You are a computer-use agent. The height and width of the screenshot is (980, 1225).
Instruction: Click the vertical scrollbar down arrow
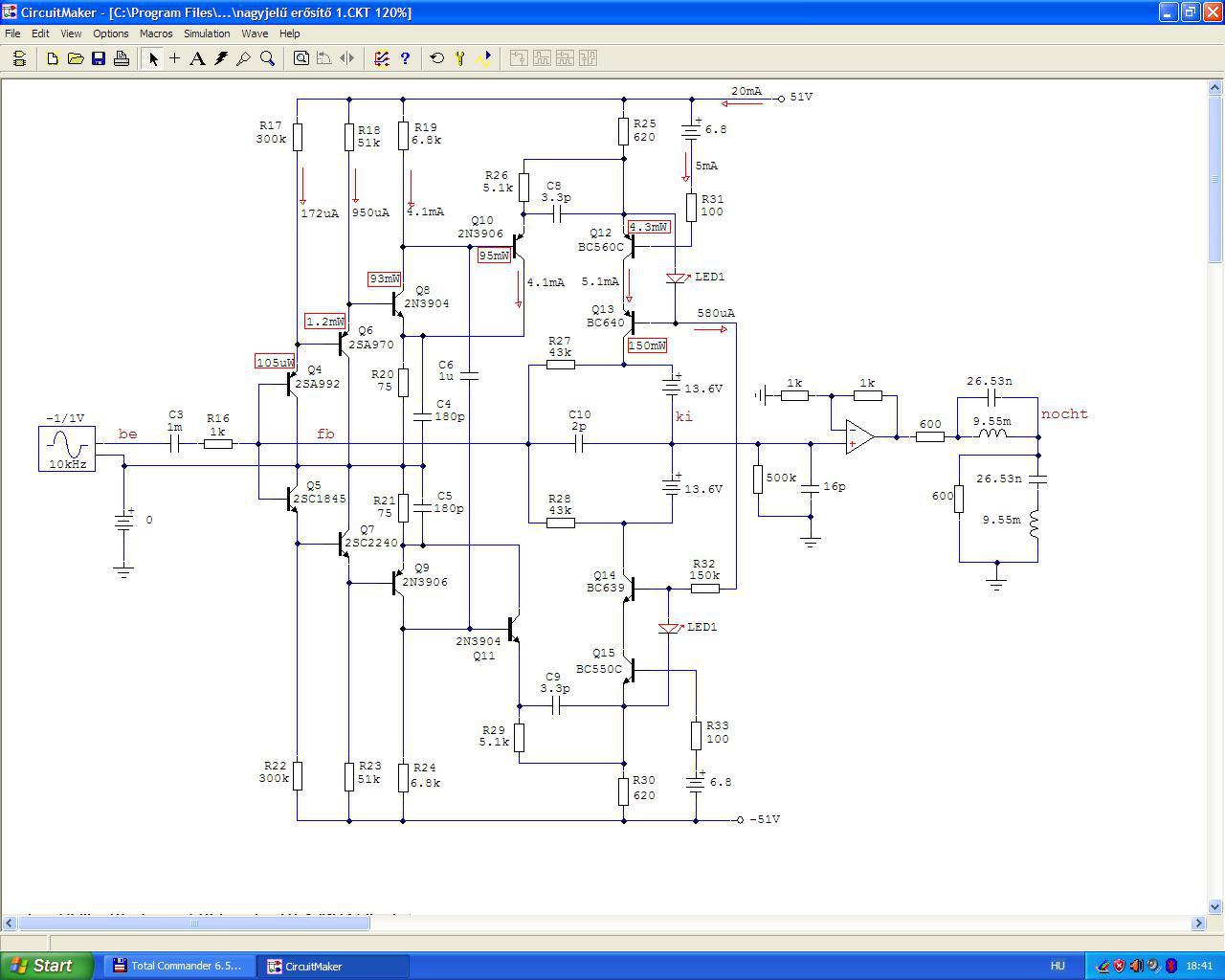pyautogui.click(x=1216, y=906)
